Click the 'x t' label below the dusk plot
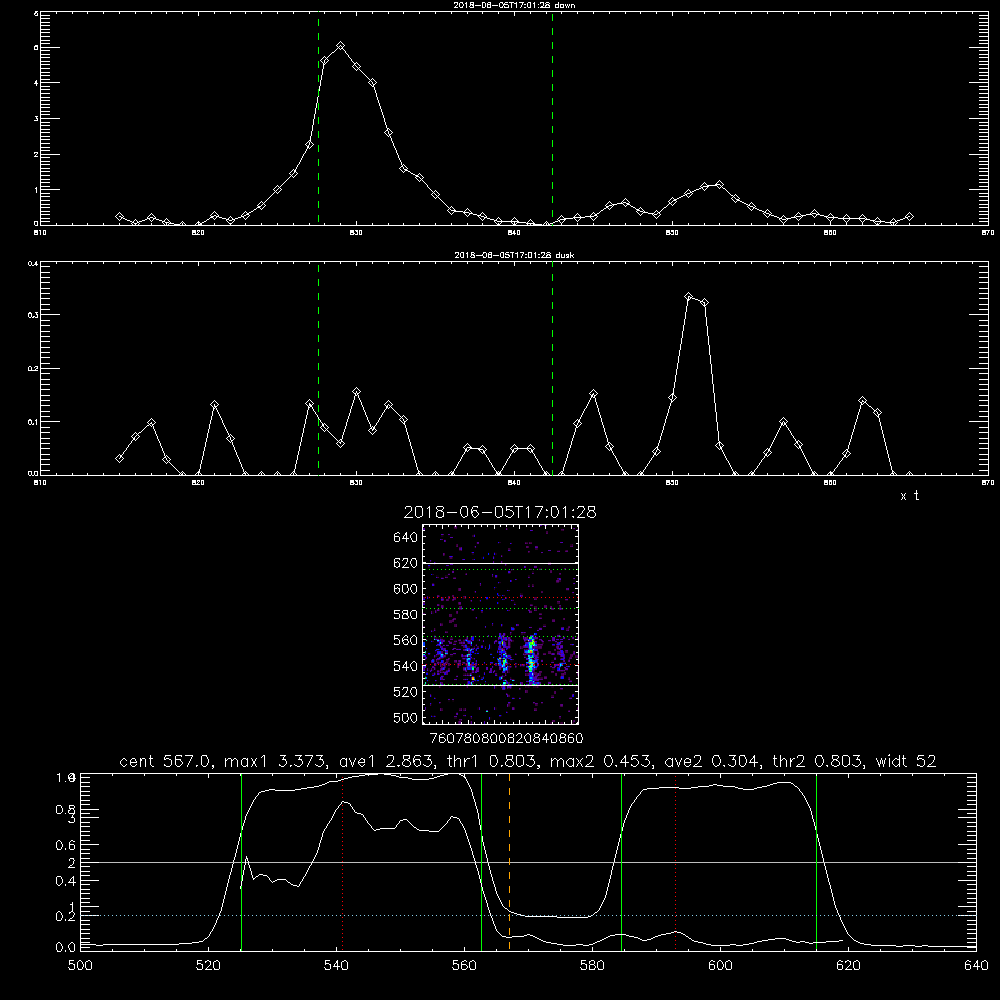Image resolution: width=1000 pixels, height=1000 pixels. (909, 496)
